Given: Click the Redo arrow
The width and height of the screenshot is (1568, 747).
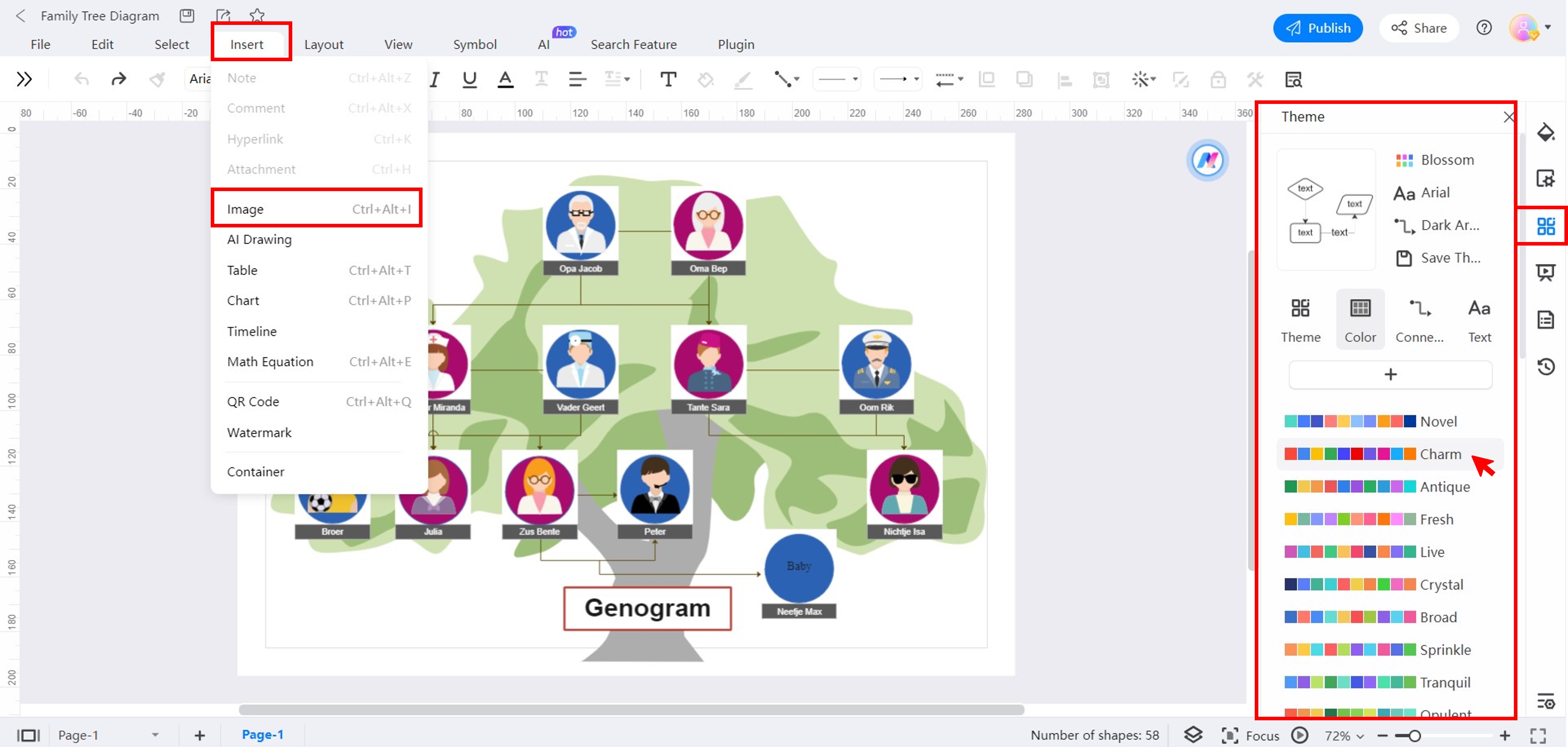Looking at the screenshot, I should (119, 79).
